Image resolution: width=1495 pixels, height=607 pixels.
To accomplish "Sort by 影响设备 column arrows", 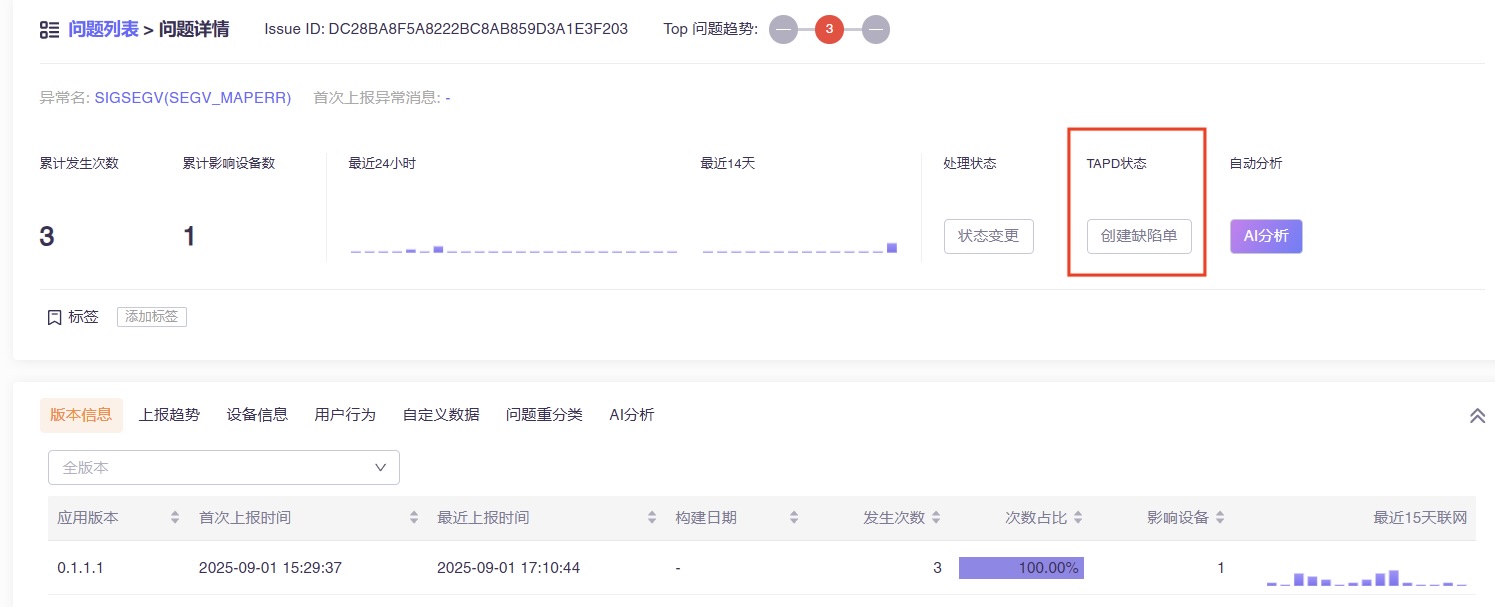I will click(x=1220, y=518).
